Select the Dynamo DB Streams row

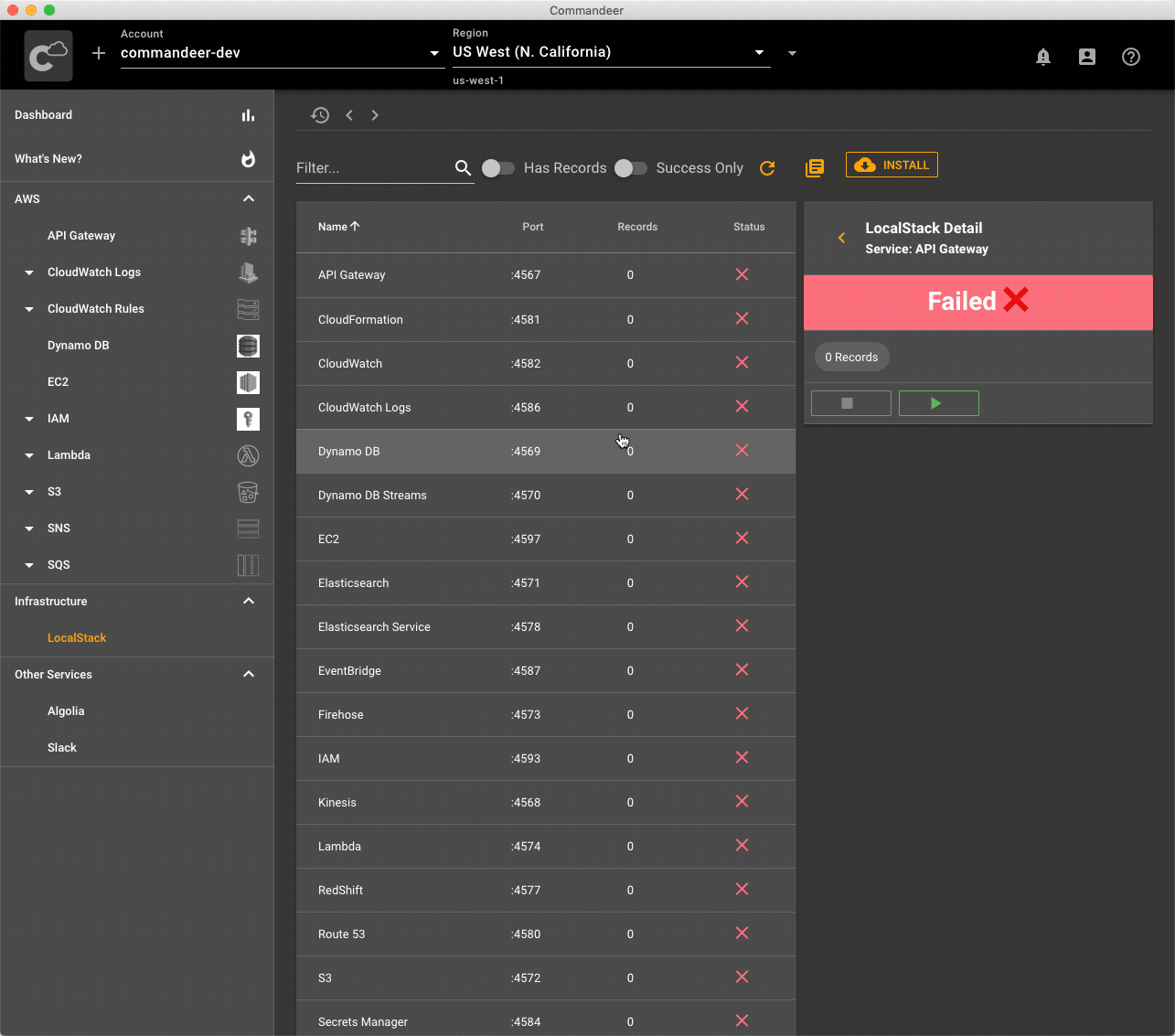[x=546, y=496]
